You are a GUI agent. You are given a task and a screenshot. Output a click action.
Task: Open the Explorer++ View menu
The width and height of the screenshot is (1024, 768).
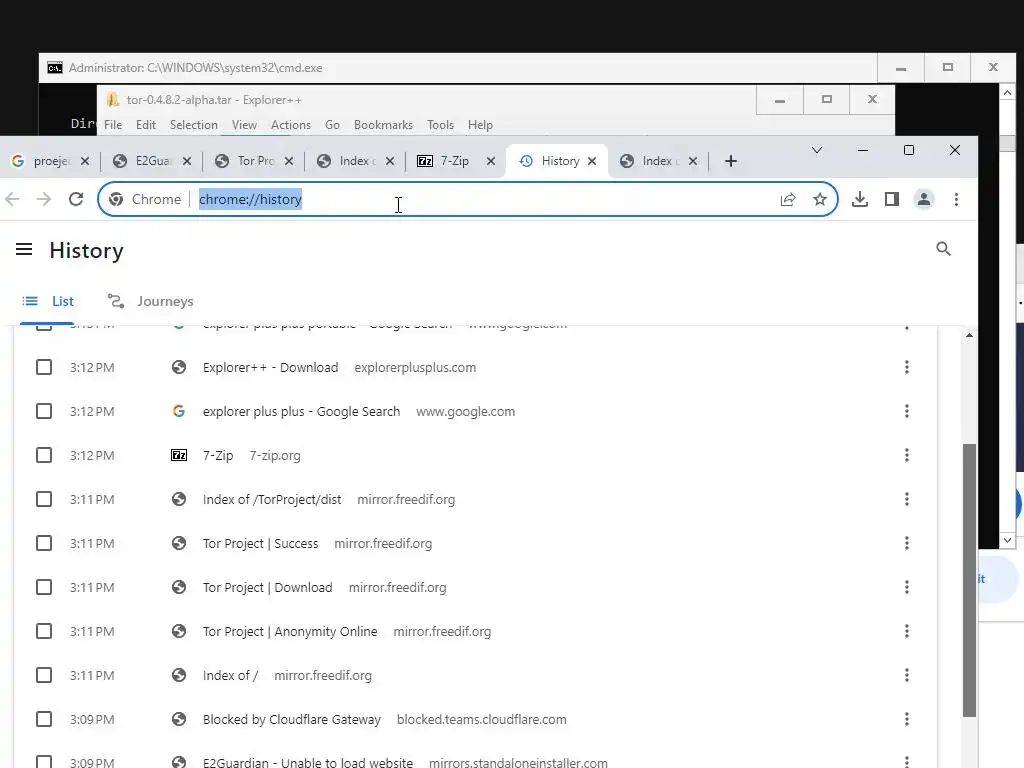point(244,125)
